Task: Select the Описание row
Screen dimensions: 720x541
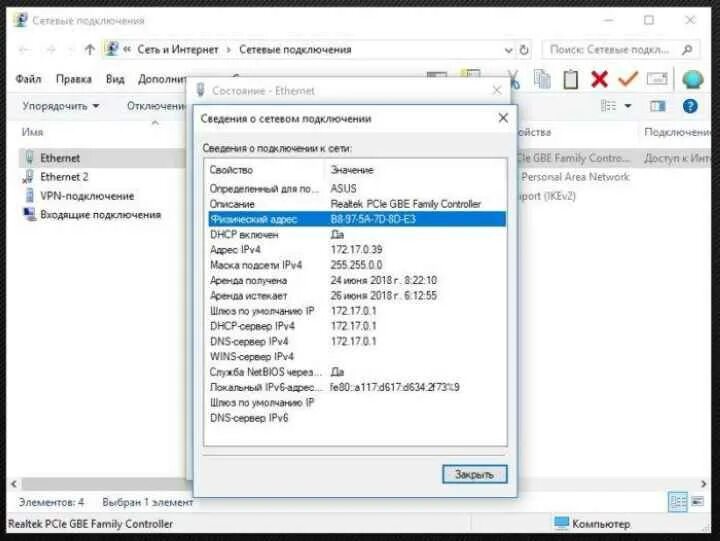Action: tap(357, 204)
